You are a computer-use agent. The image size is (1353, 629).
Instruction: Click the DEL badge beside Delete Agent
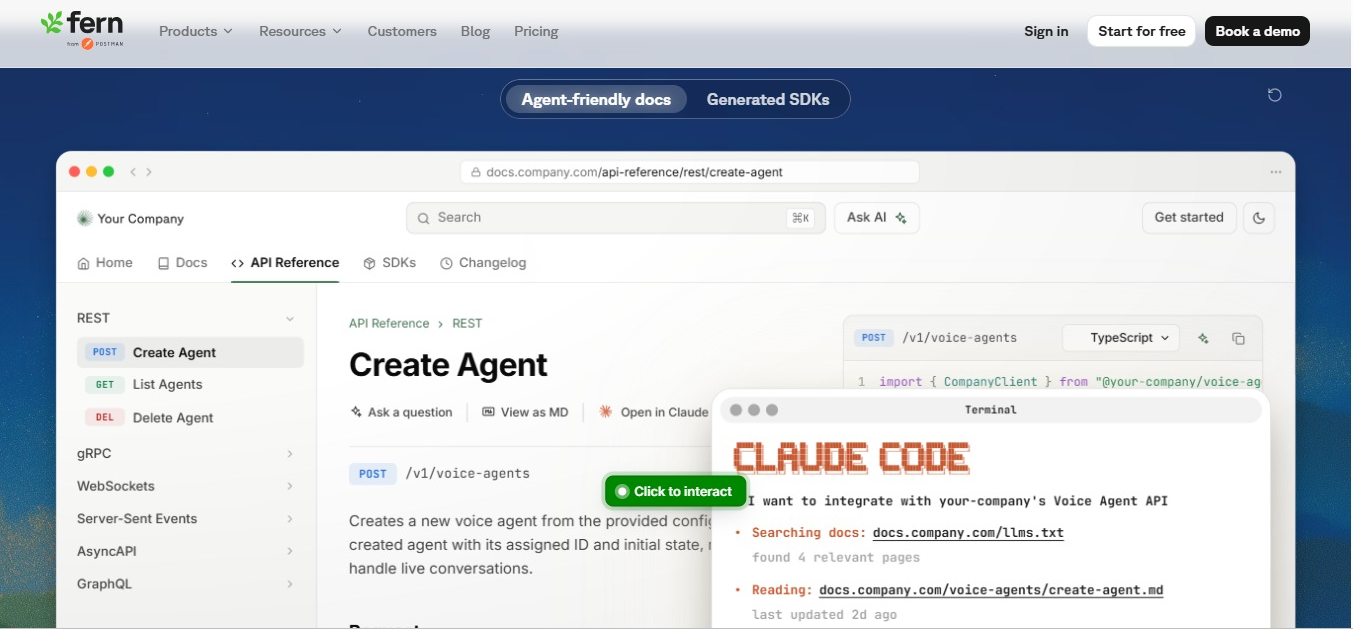tap(105, 417)
